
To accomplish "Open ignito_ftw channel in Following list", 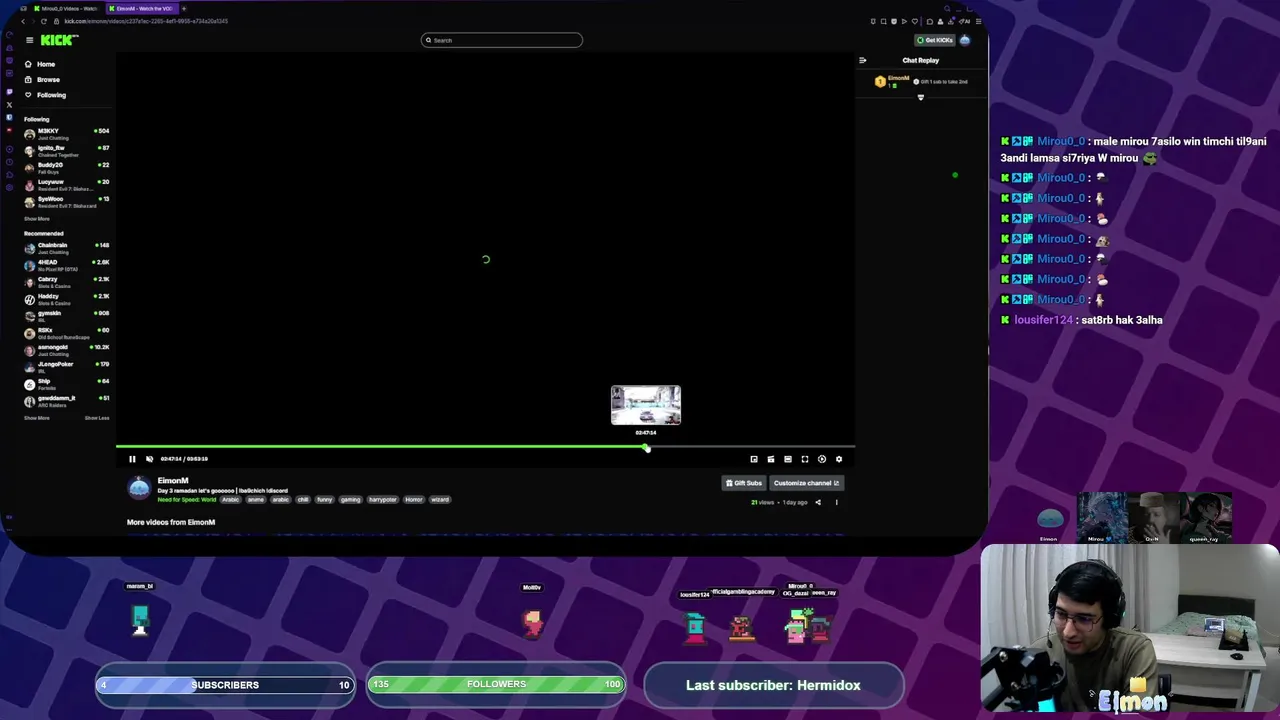I will click(x=67, y=151).
